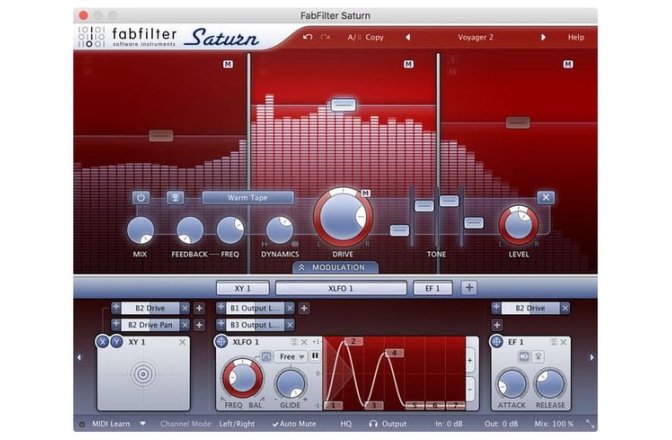Remove the B2 Drive Pan modulation slot
This screenshot has width=672, height=440.
tap(185, 325)
